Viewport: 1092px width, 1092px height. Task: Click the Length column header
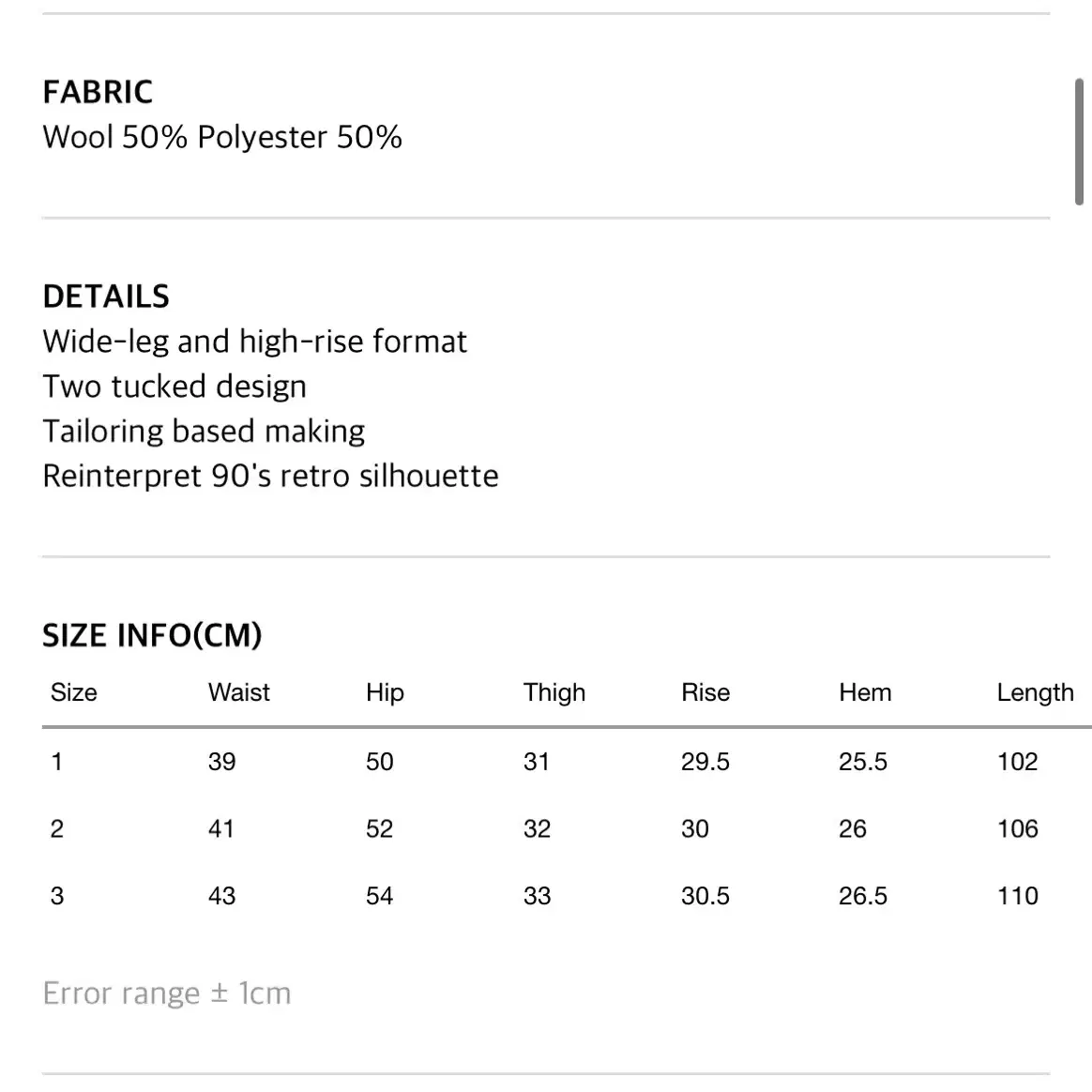click(1035, 693)
